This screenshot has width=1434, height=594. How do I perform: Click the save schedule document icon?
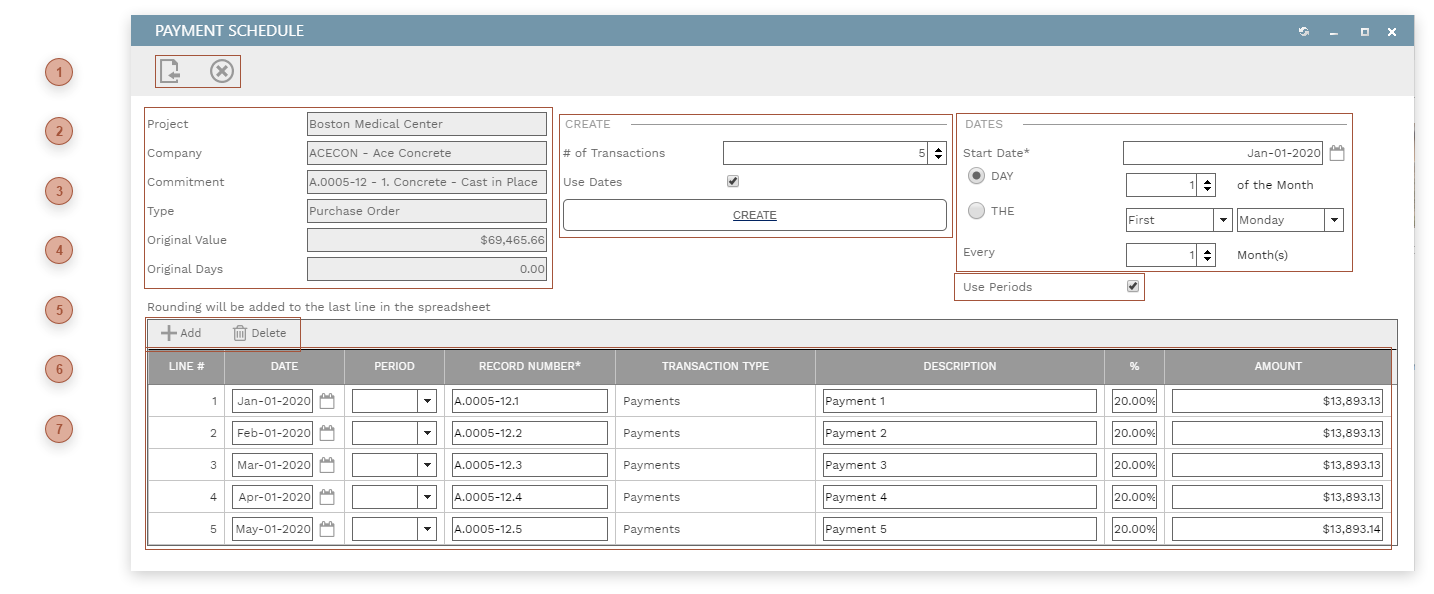coord(168,70)
